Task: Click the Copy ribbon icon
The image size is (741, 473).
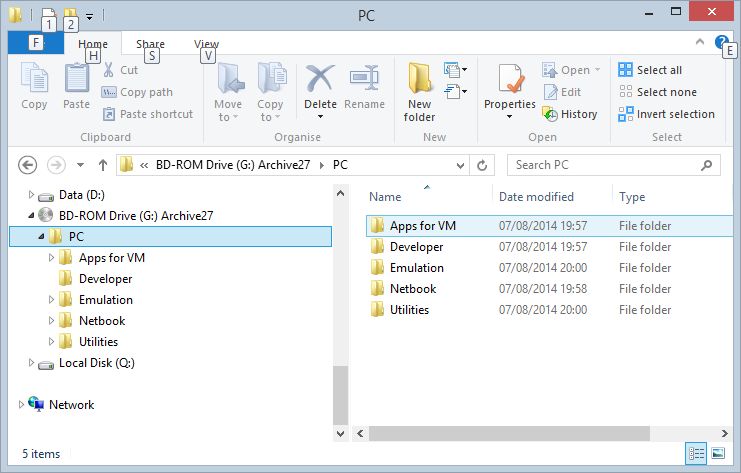Action: pos(34,78)
